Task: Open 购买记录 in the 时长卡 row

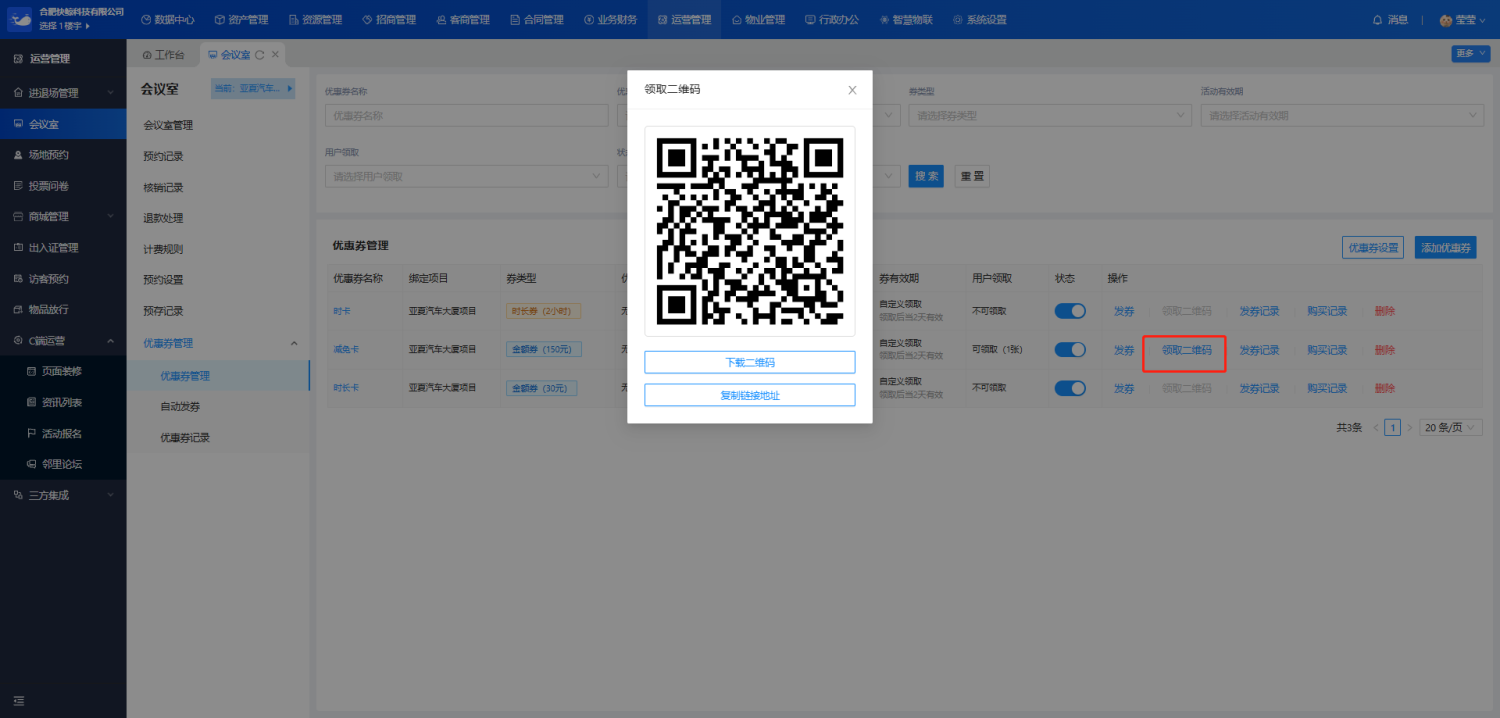Action: coord(1327,388)
